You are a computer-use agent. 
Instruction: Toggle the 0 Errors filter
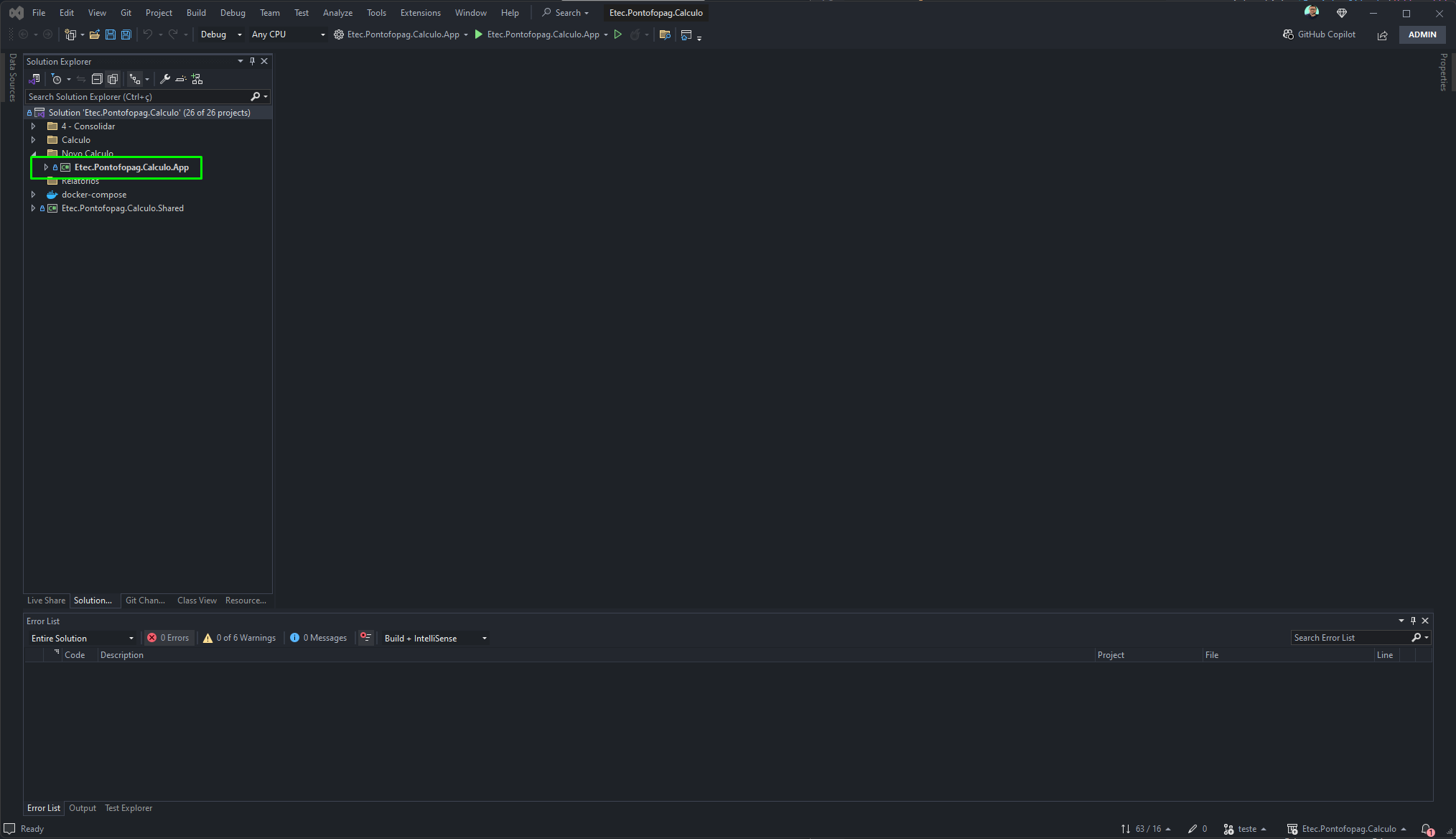[x=168, y=638]
